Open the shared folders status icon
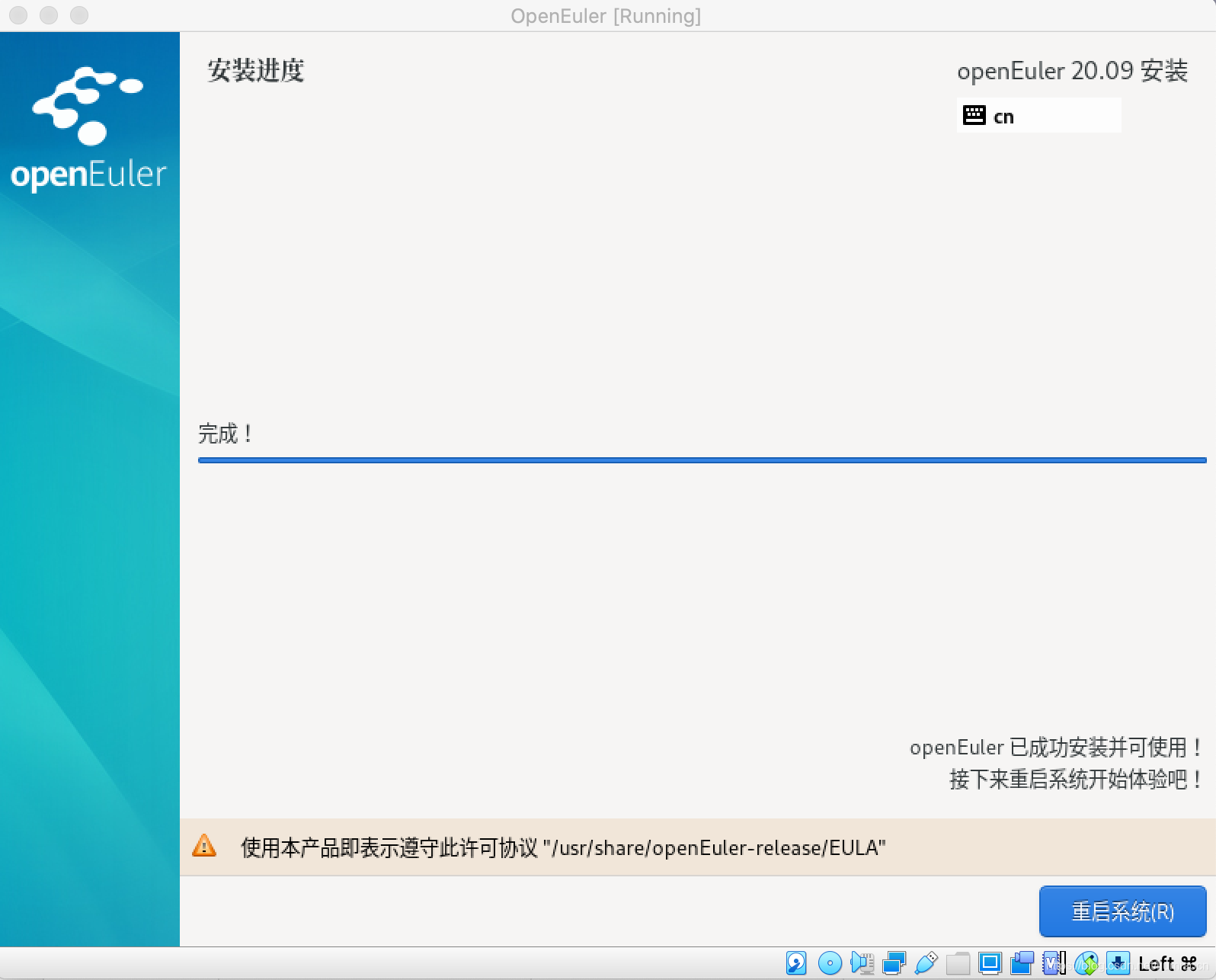The image size is (1216, 980). 958,963
